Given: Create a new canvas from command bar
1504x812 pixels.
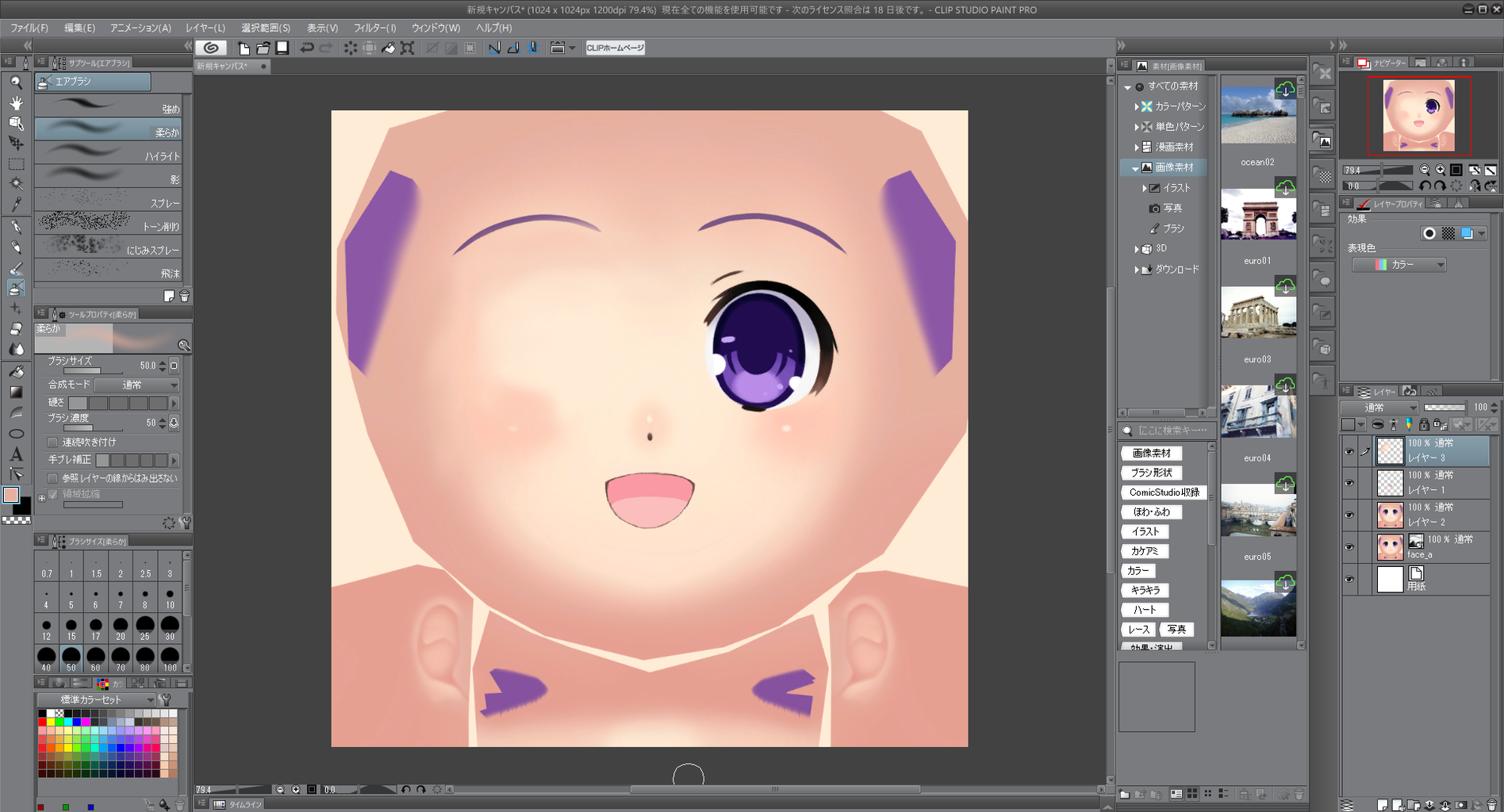Looking at the screenshot, I should coord(244,48).
